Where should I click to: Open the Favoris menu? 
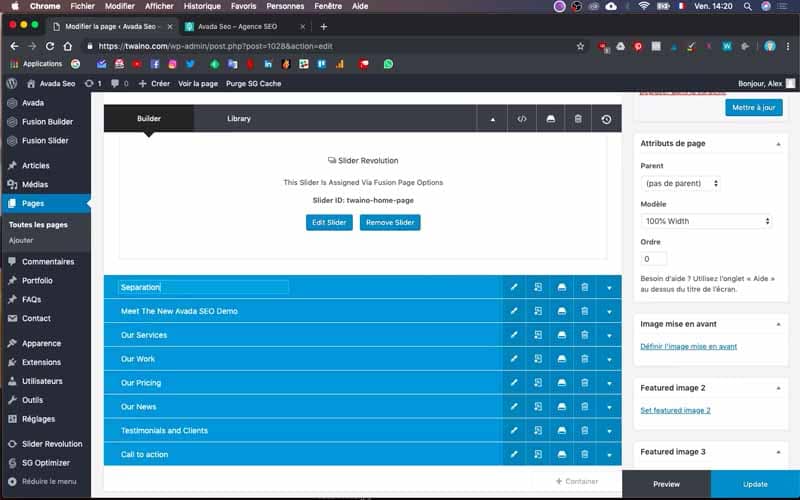pos(243,6)
